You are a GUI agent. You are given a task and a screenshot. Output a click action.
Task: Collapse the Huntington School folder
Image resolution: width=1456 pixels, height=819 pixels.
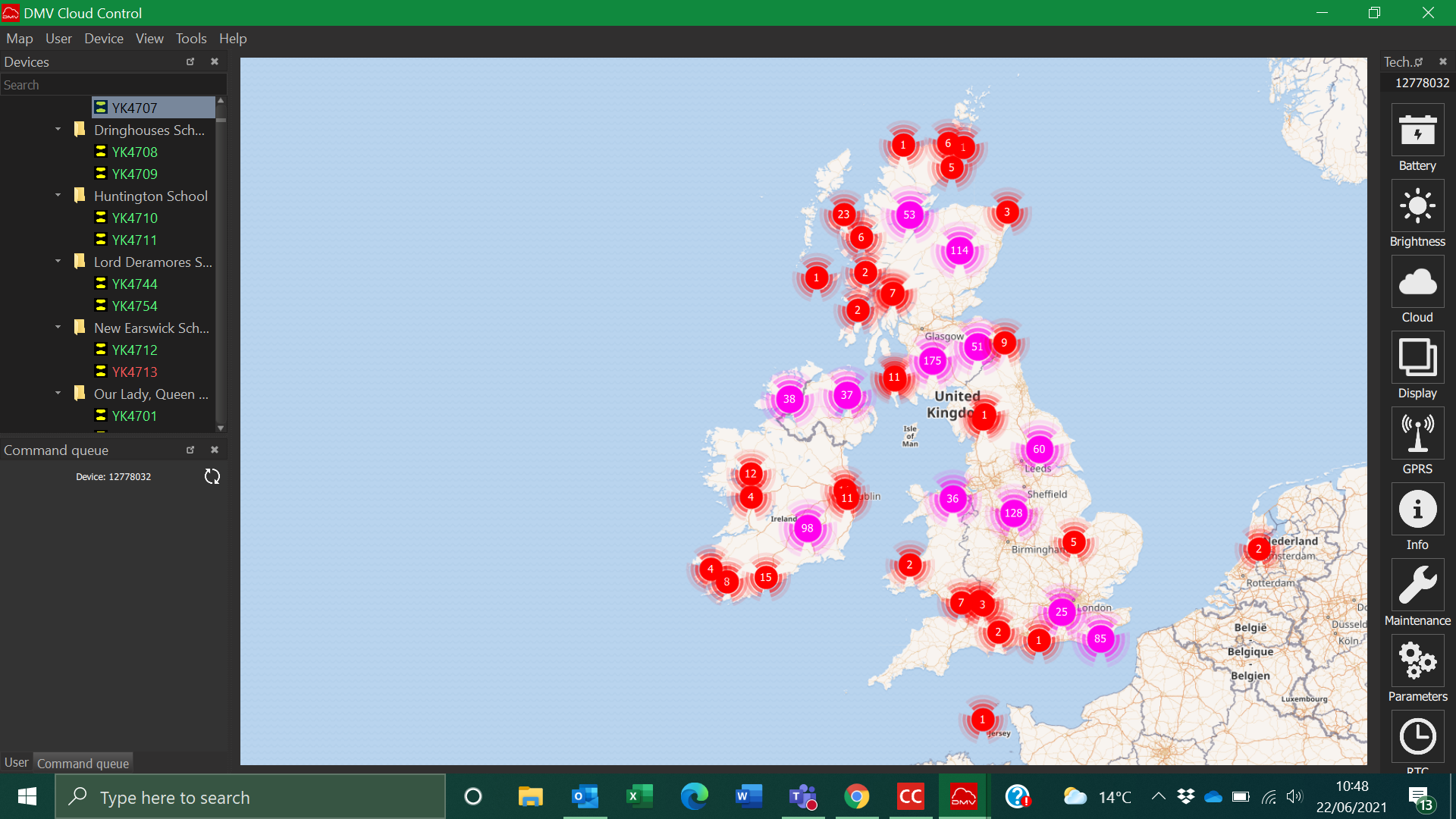[58, 196]
